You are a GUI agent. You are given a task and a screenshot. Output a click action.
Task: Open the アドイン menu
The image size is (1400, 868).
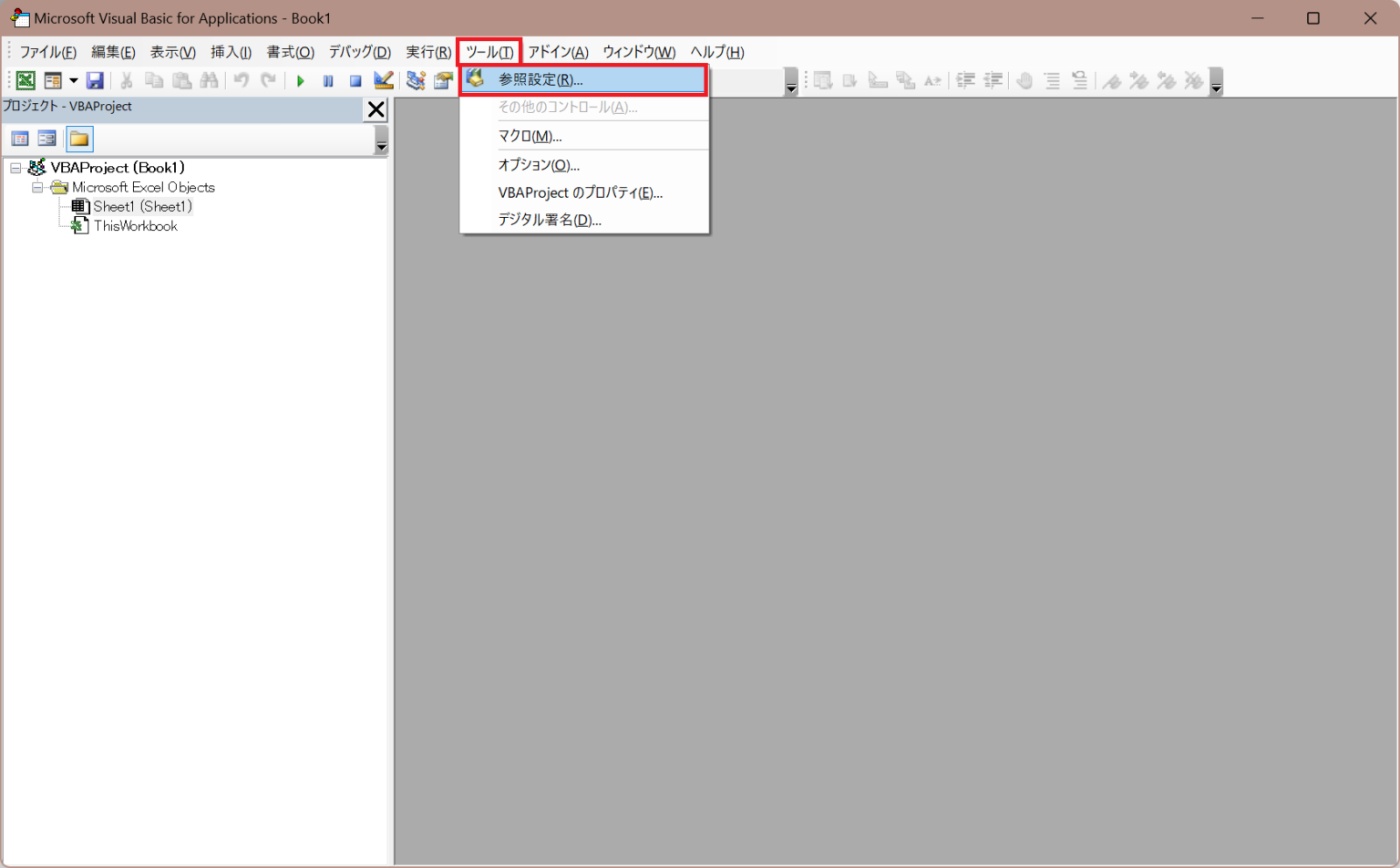559,52
